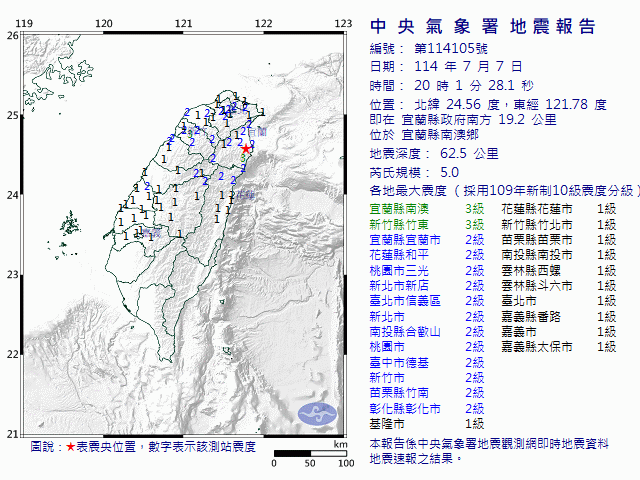Click the report title 中央氣象署地震報告

(x=482, y=27)
